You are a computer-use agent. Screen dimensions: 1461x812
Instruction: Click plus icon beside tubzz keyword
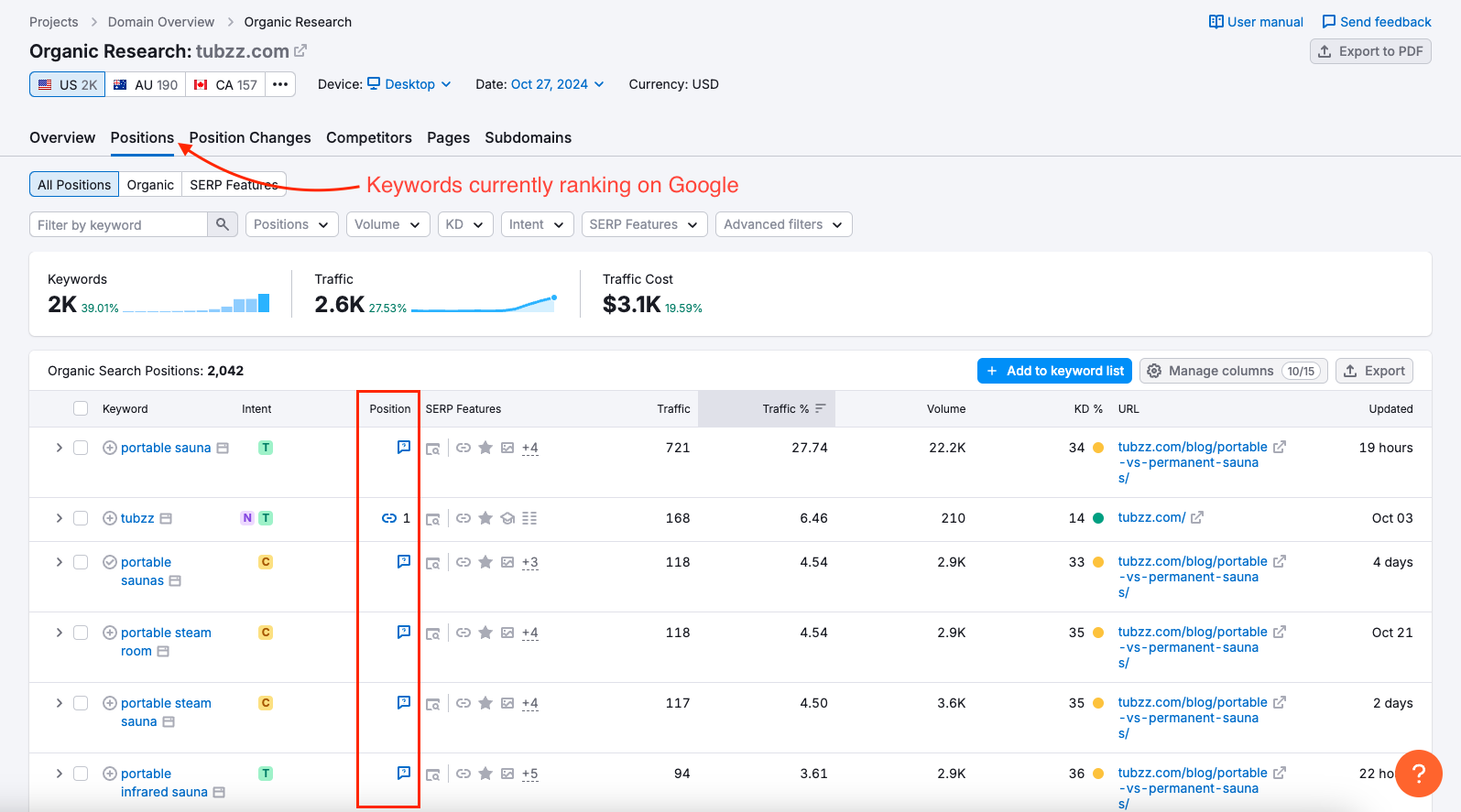tap(110, 518)
